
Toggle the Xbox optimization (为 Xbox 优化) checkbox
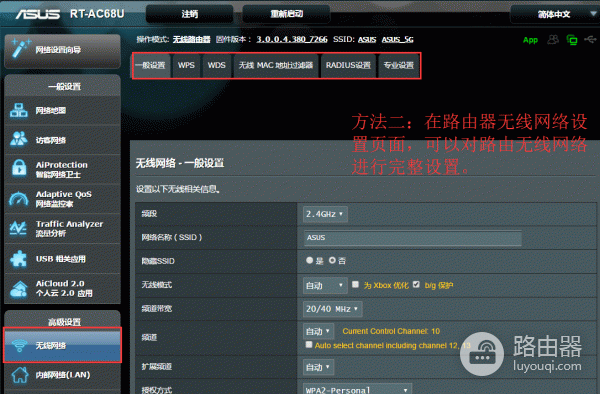point(355,284)
